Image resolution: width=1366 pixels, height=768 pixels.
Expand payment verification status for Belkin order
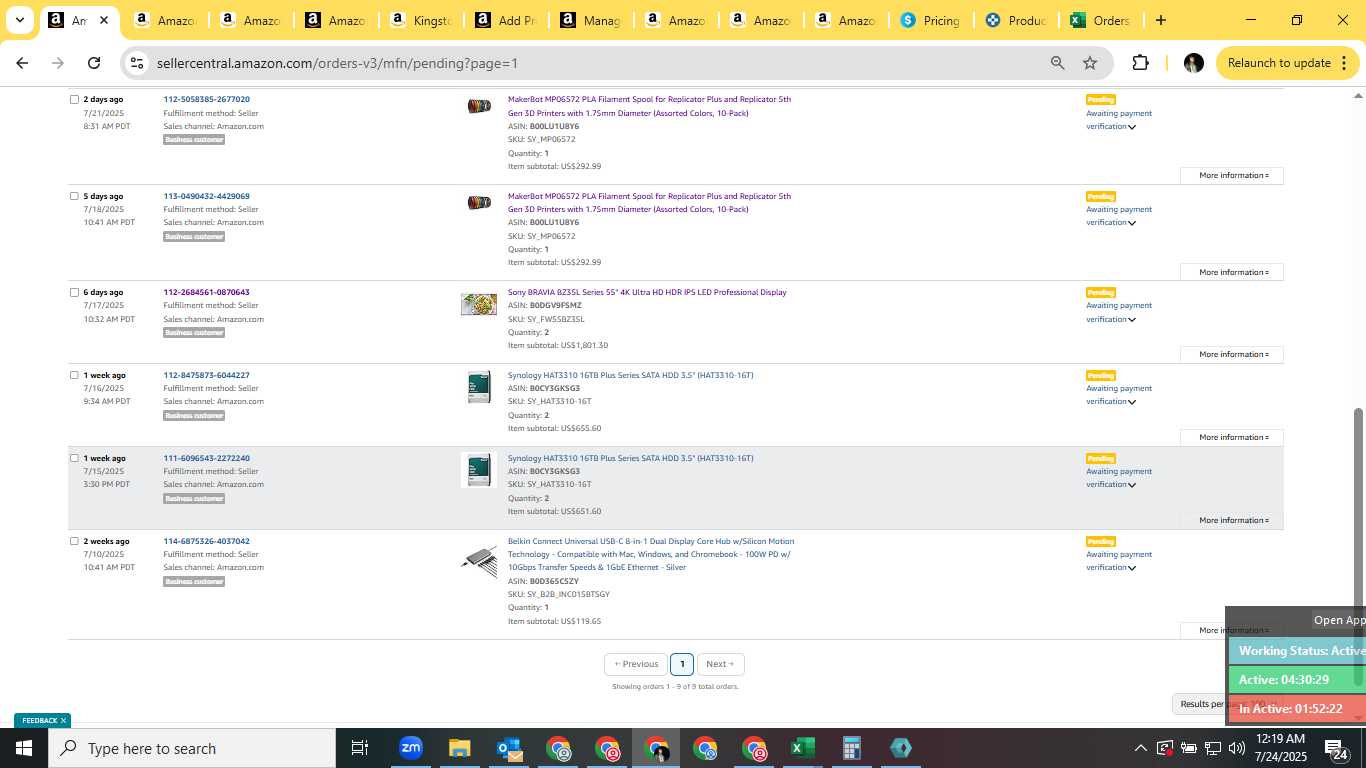(1132, 568)
